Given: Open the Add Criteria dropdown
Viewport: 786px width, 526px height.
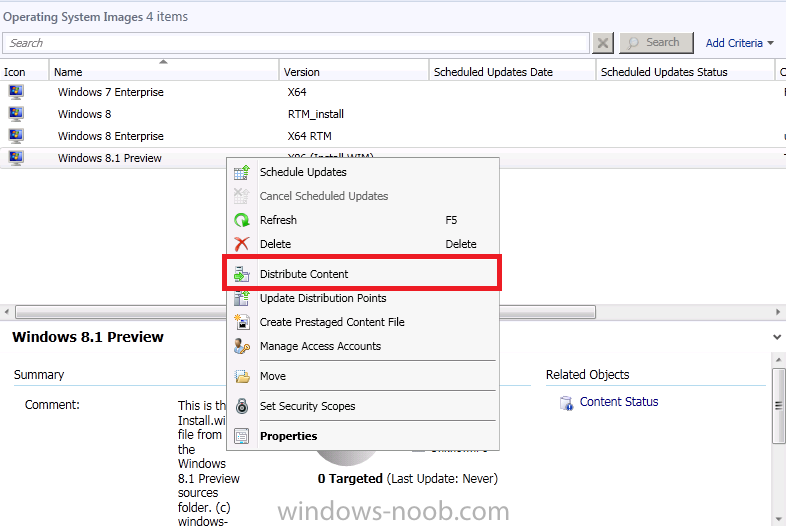Looking at the screenshot, I should point(740,43).
